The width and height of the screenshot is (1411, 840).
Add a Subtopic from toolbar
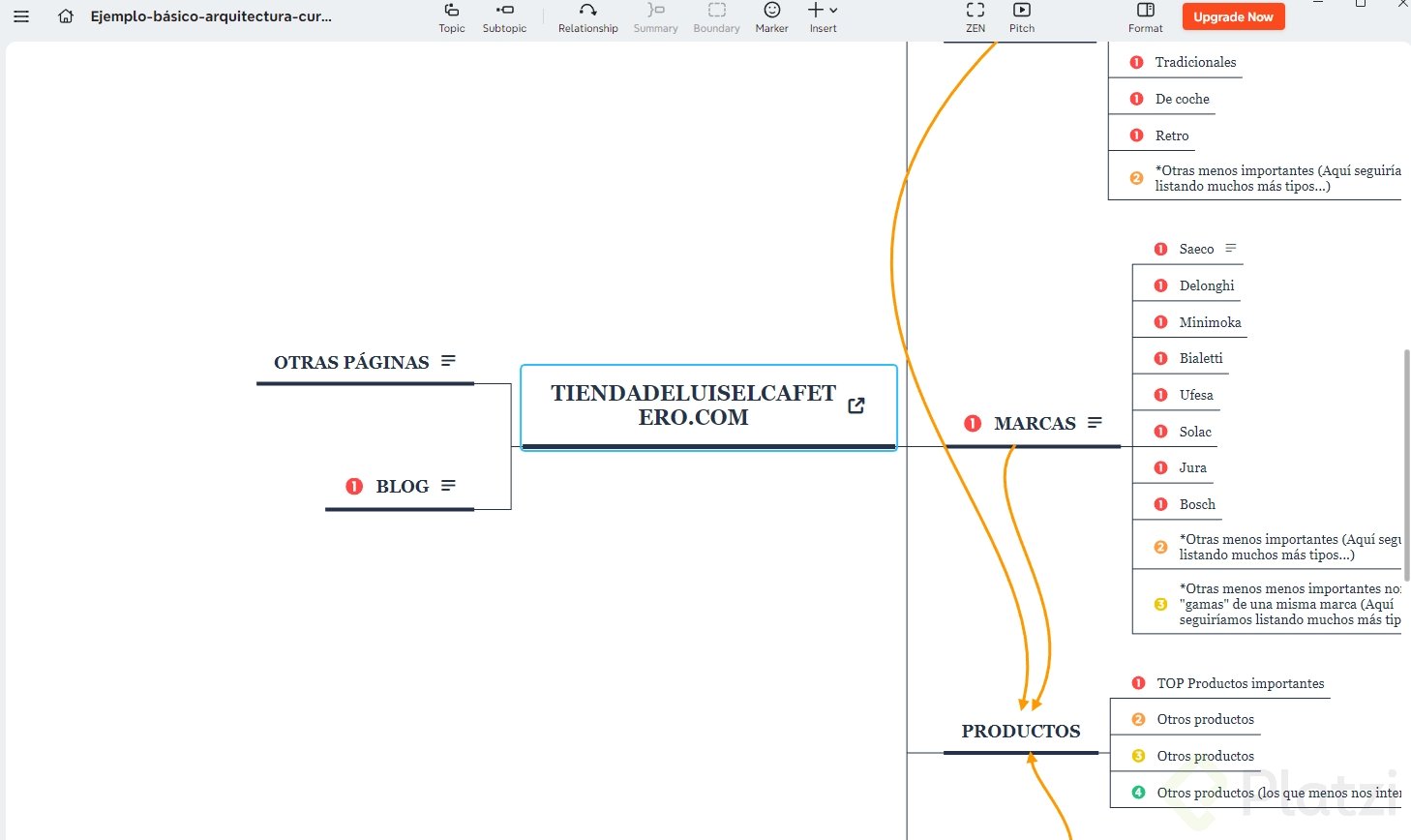pyautogui.click(x=504, y=17)
